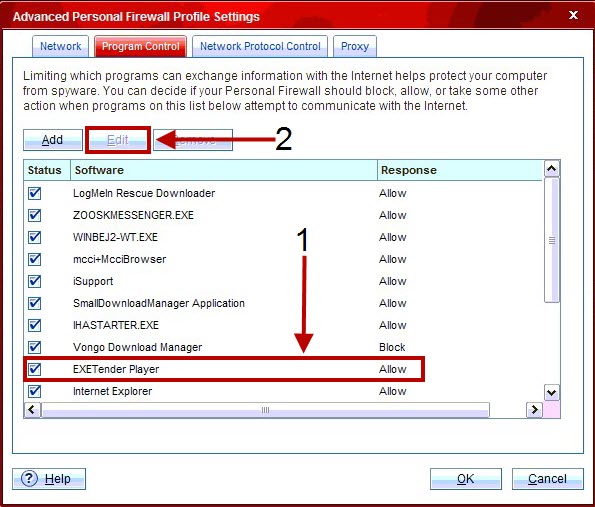Click the horizontal scrollbar thumb
The height and width of the screenshot is (507, 595).
coord(265,410)
